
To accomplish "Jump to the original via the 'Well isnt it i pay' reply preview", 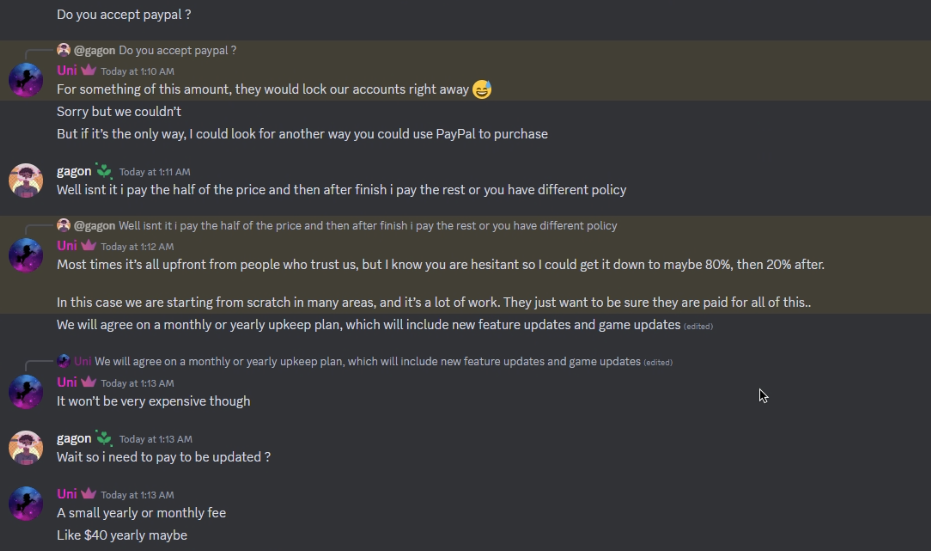I will click(368, 226).
